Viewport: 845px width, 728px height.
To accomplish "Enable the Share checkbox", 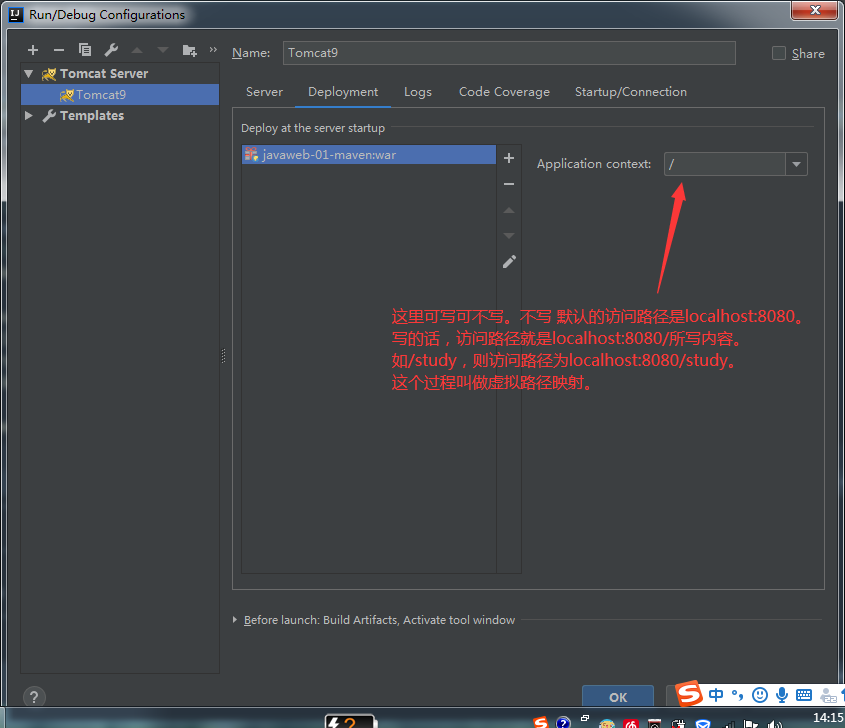I will click(779, 53).
